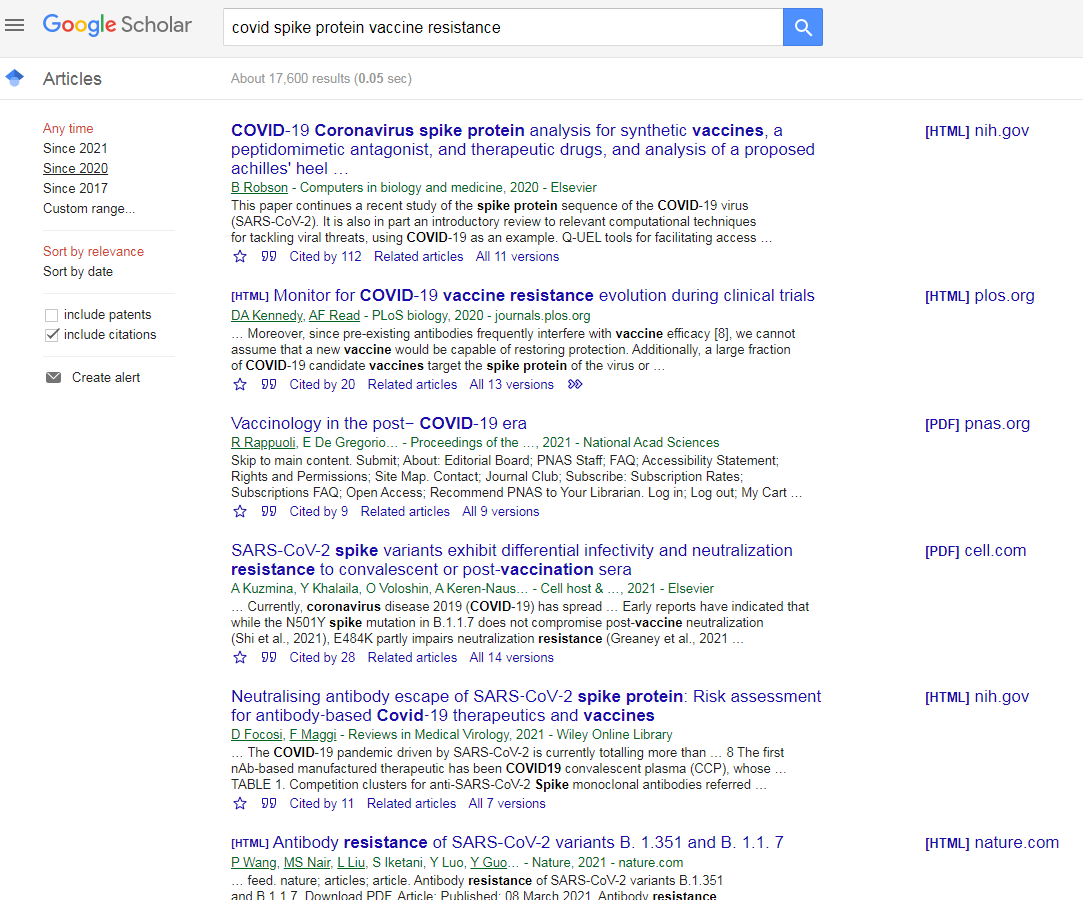This screenshot has height=900, width=1083.
Task: Open Vaccinology in the post-COVID-19 era title
Action: click(378, 423)
